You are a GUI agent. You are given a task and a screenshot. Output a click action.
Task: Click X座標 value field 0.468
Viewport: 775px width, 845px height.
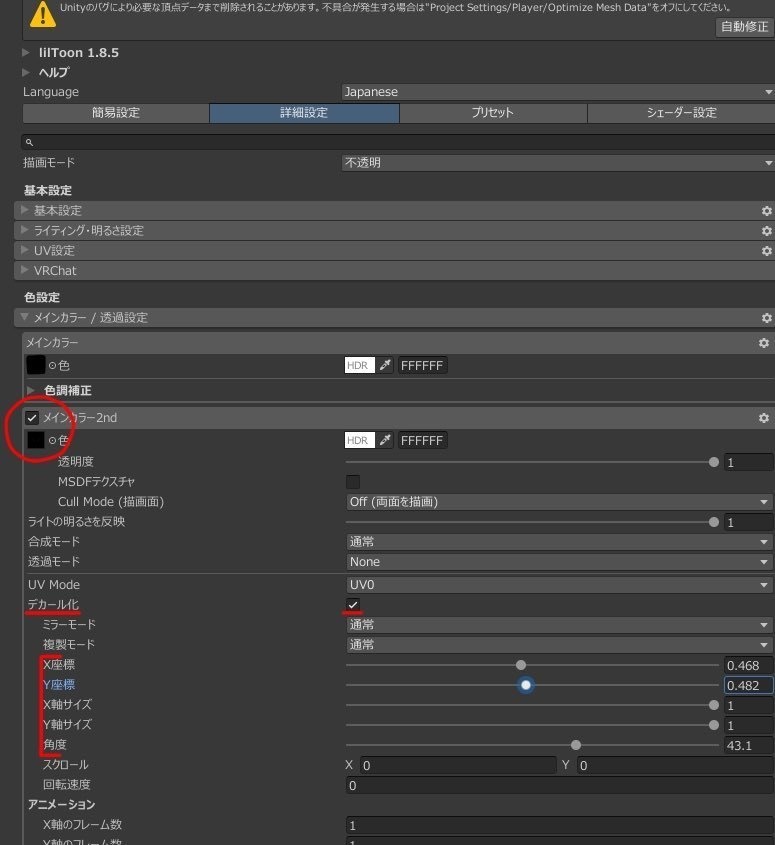point(749,666)
